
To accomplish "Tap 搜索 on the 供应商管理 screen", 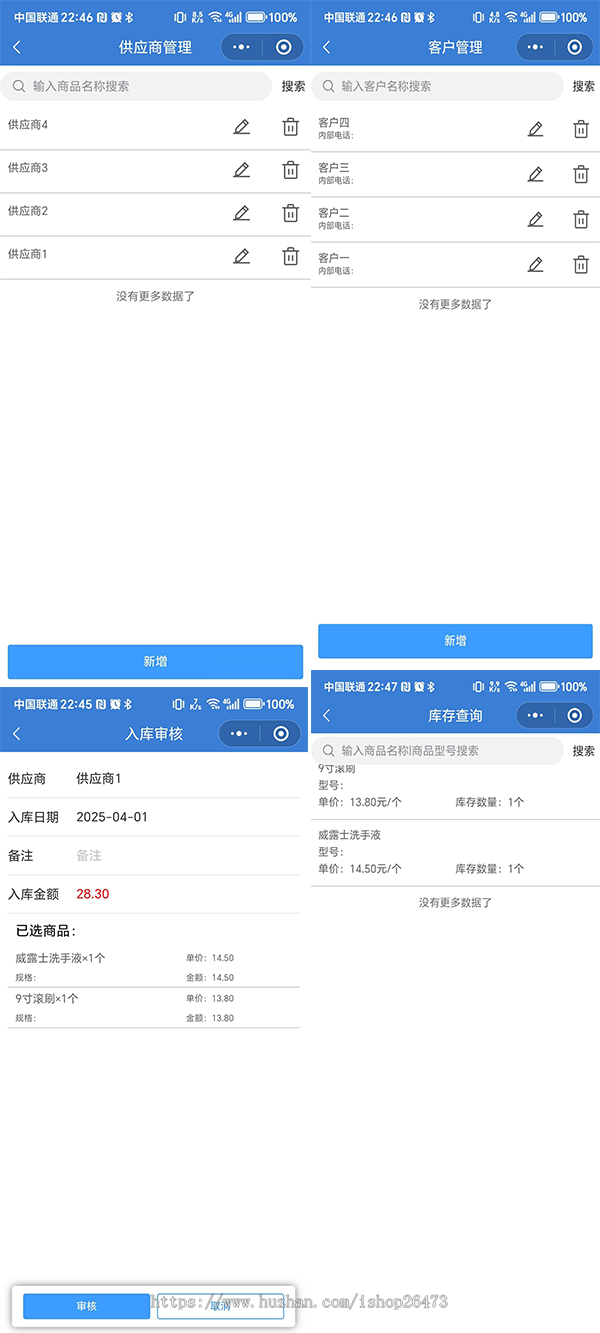I will pos(293,87).
